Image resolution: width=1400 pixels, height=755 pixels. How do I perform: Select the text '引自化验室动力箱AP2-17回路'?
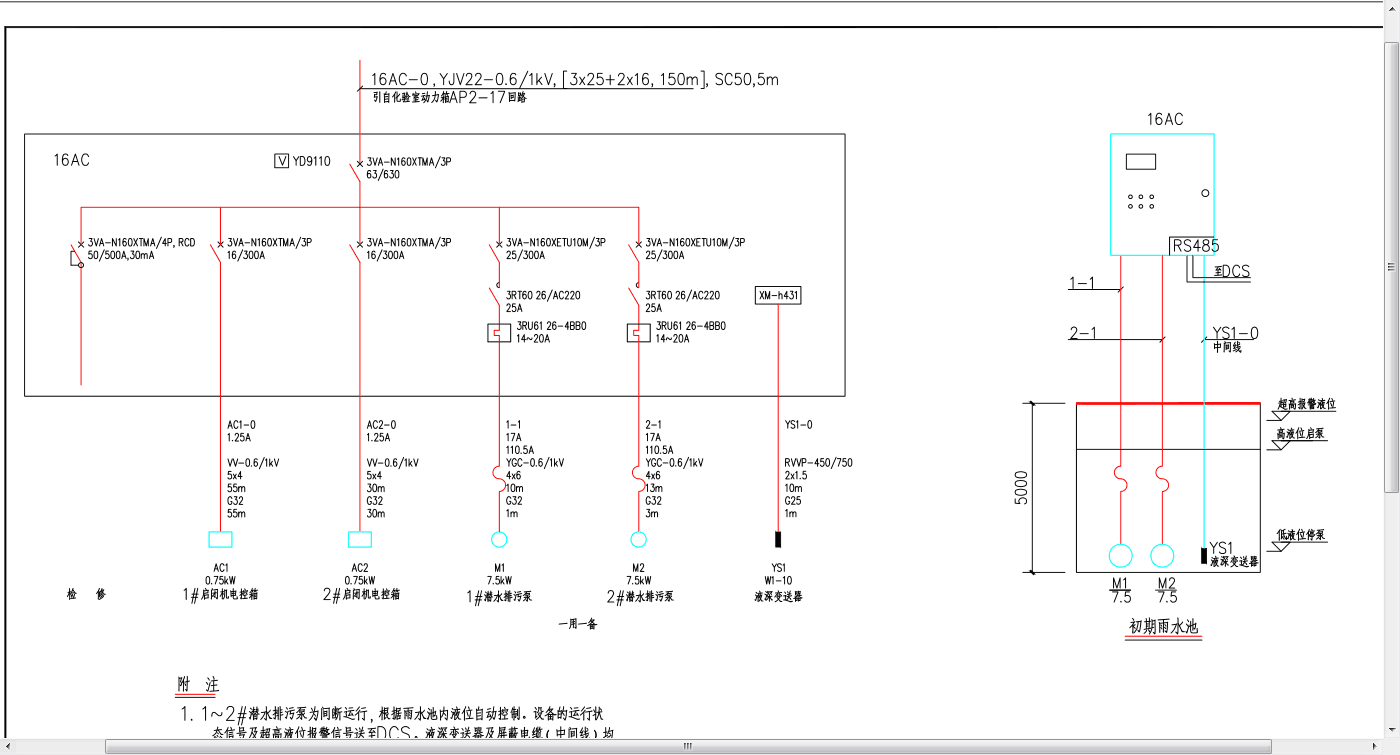[x=449, y=98]
